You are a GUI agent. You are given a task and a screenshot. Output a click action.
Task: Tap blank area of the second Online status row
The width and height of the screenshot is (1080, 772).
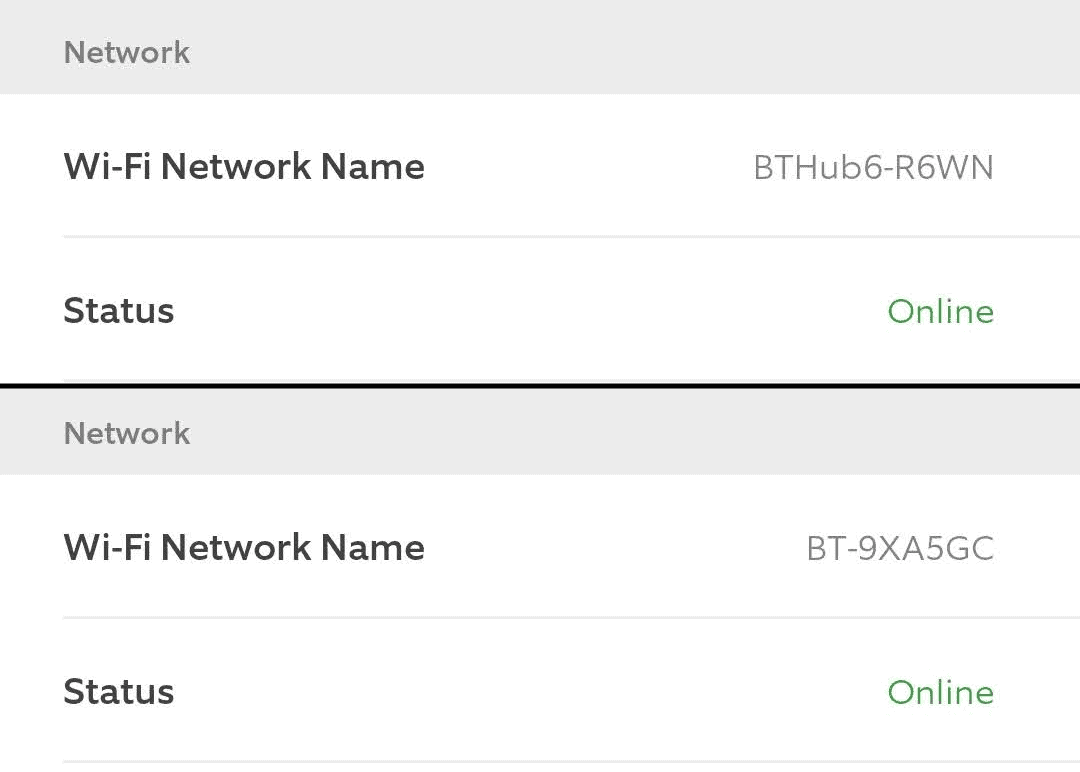coord(530,691)
